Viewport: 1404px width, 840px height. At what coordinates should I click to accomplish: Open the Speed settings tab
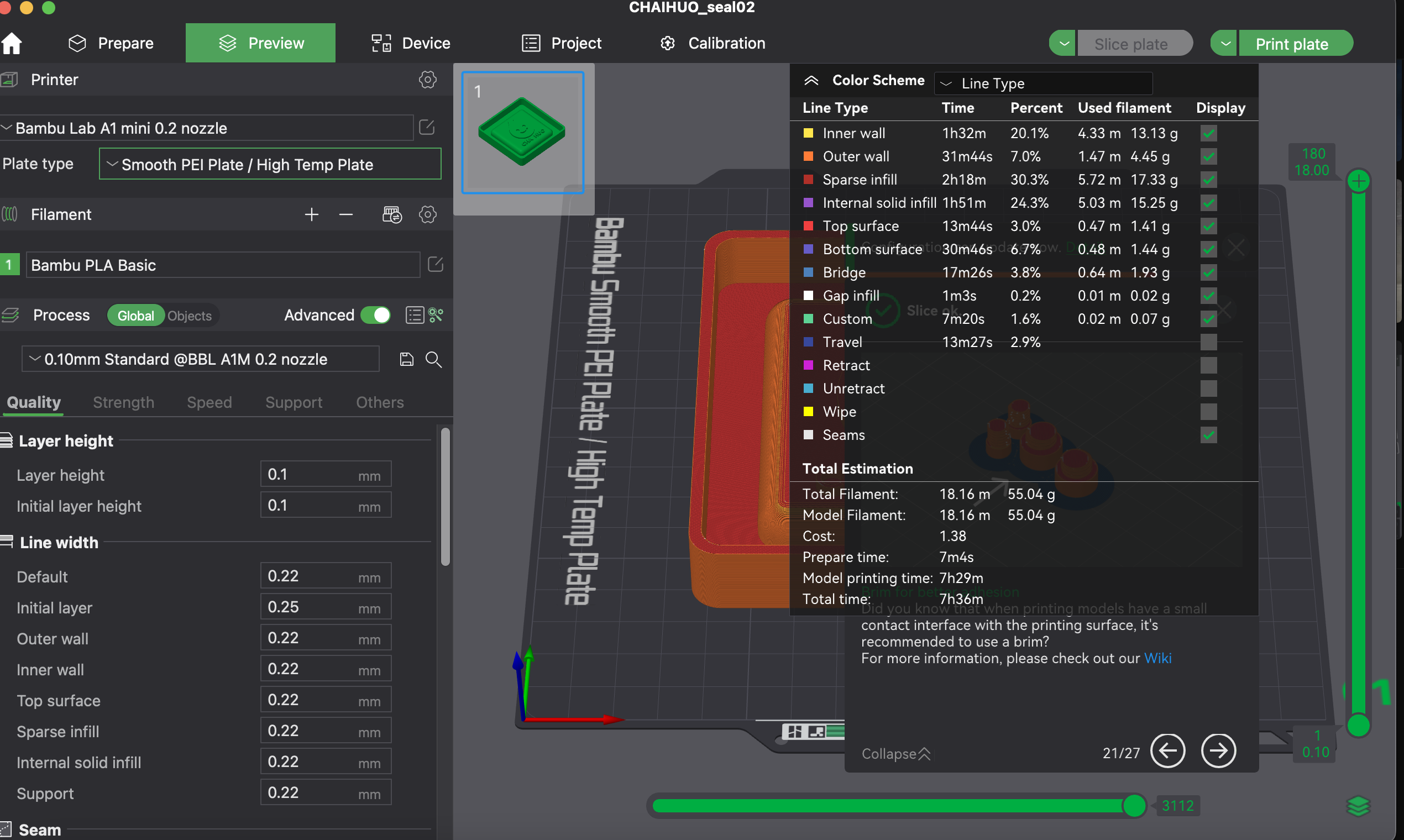coord(209,402)
